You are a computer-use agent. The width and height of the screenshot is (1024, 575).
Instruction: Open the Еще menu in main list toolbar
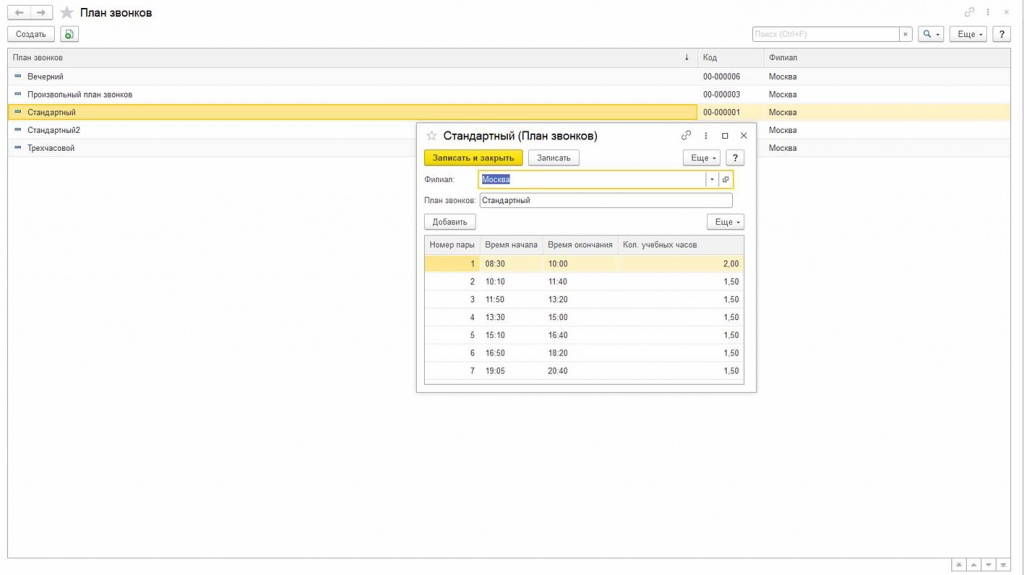tap(969, 34)
